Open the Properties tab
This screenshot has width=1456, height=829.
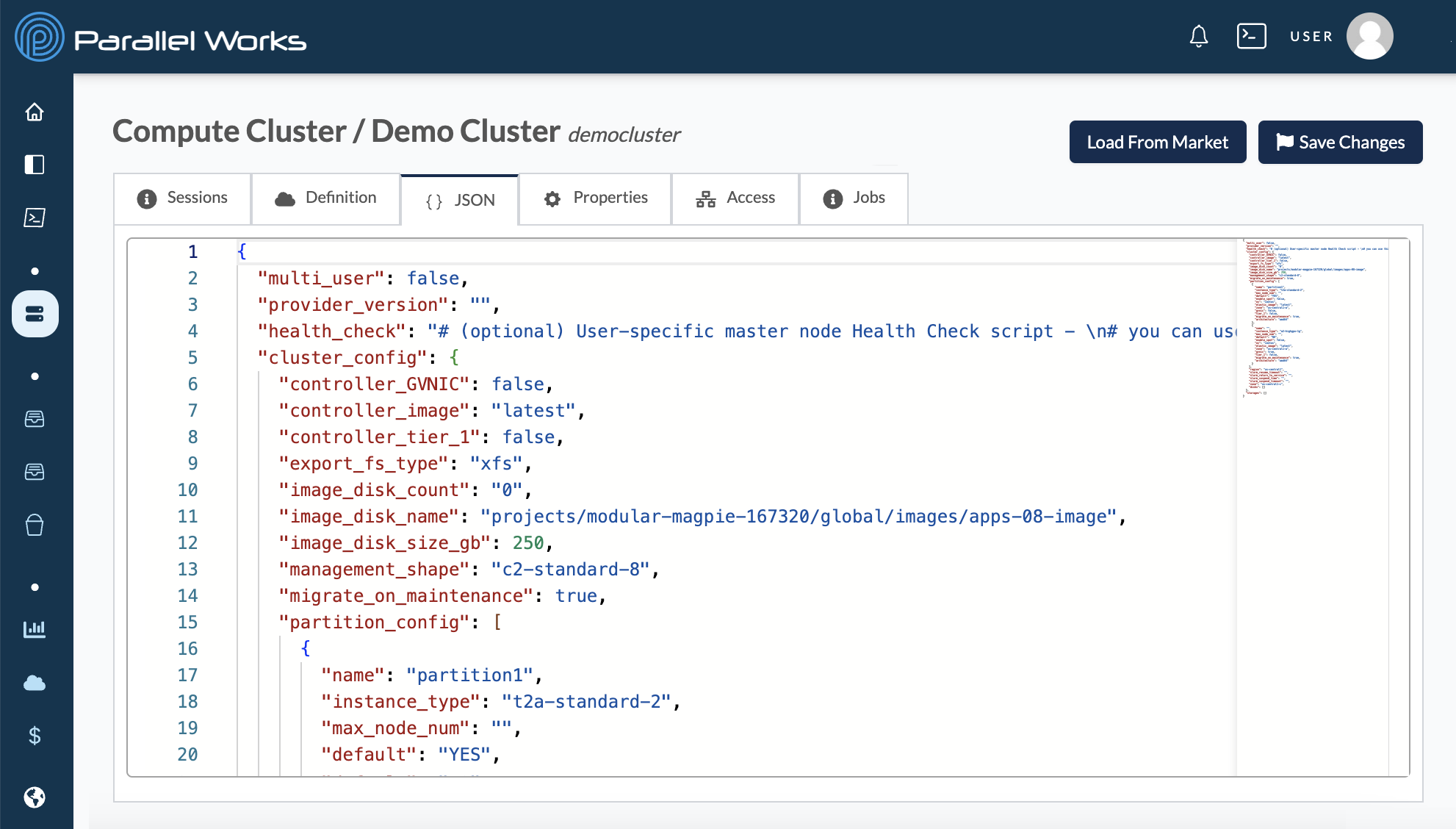(x=596, y=198)
